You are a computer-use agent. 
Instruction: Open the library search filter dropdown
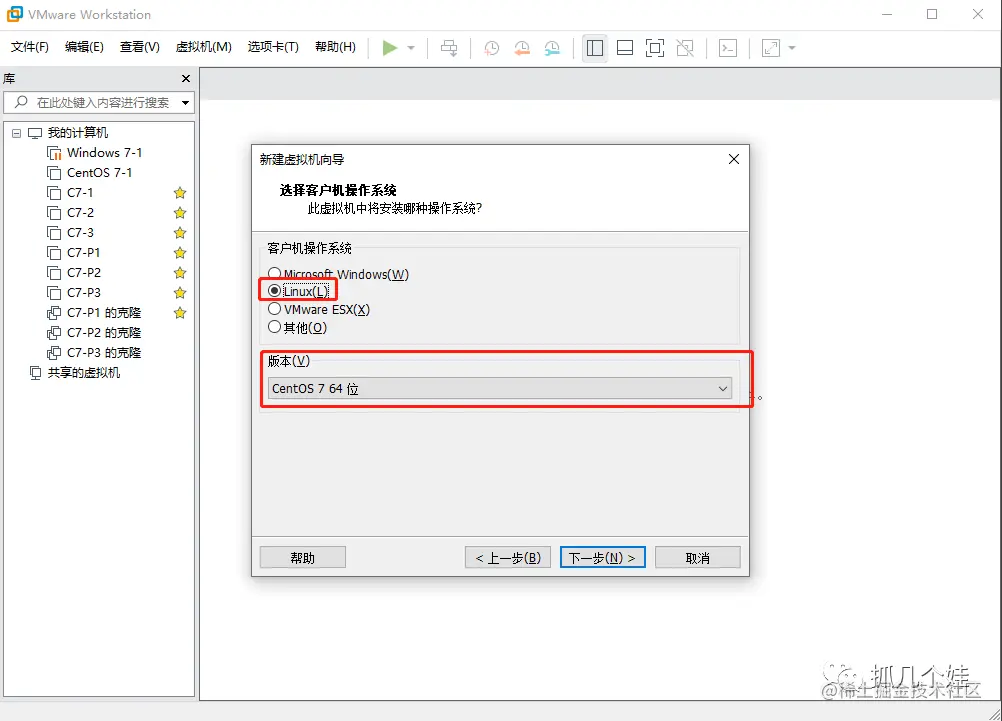[185, 102]
